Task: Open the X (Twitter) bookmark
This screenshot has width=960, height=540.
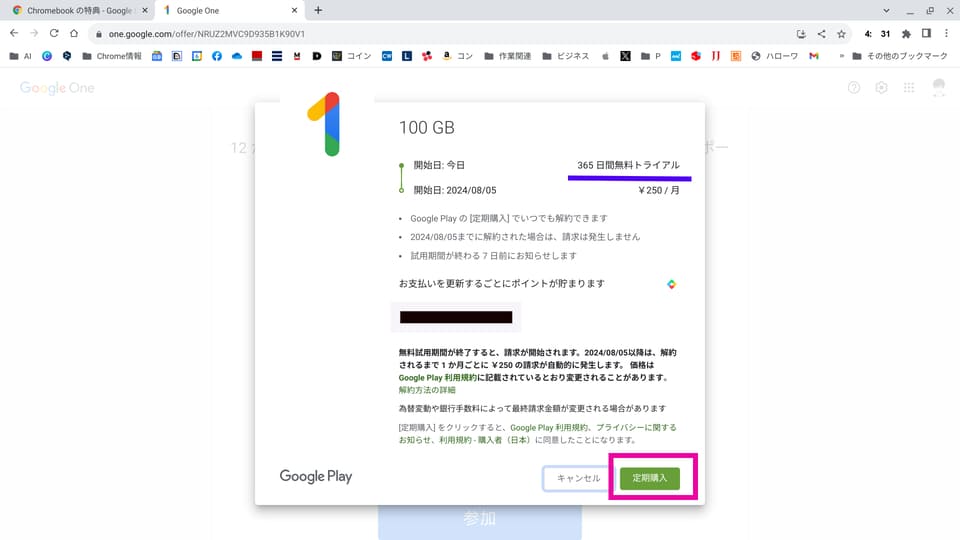Action: click(625, 56)
